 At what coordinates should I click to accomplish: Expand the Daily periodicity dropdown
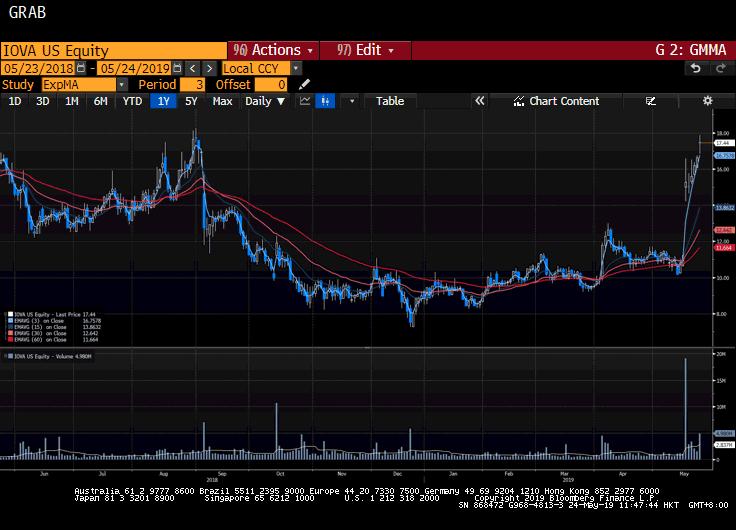tap(265, 101)
